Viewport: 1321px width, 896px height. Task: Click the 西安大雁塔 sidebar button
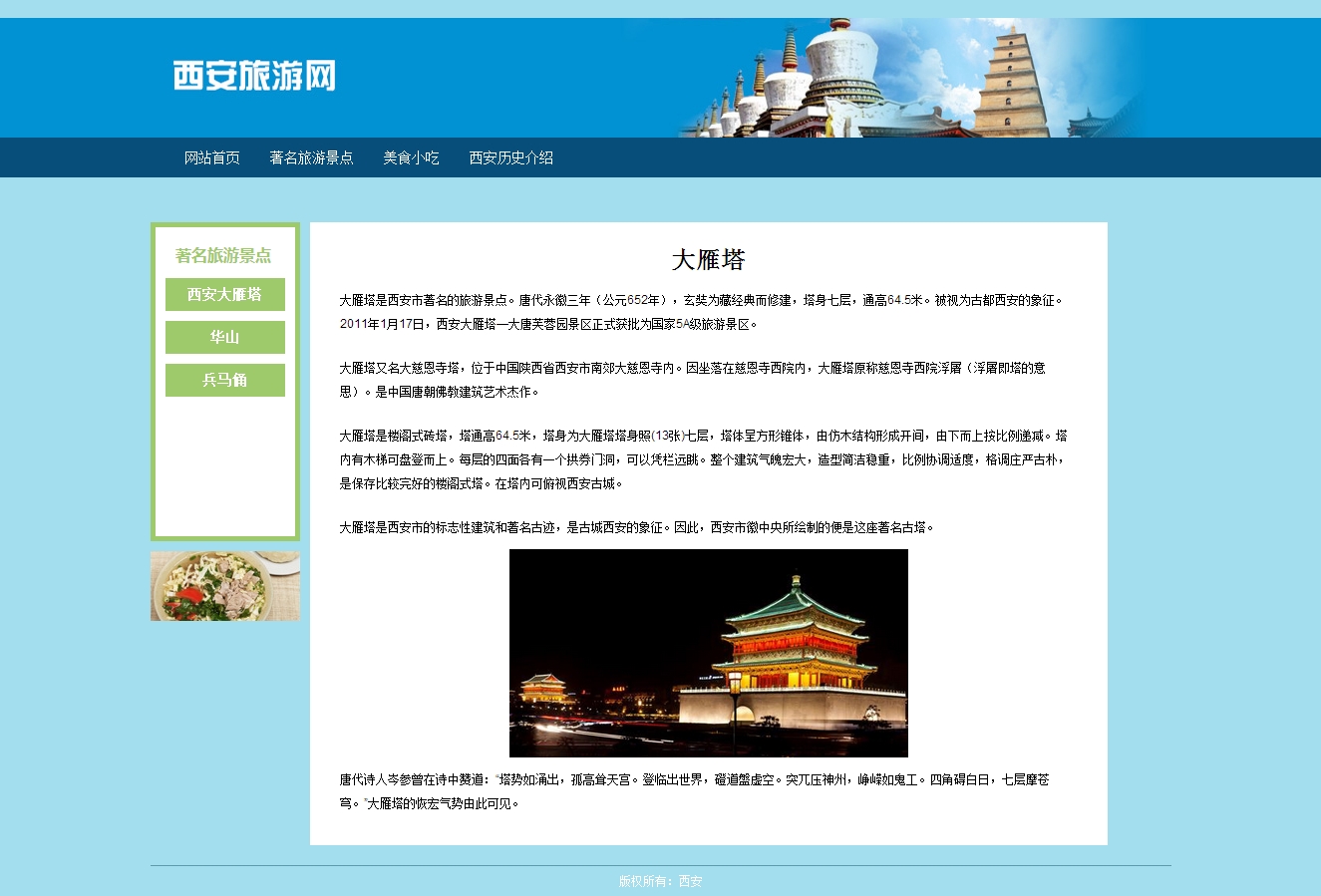(x=225, y=294)
